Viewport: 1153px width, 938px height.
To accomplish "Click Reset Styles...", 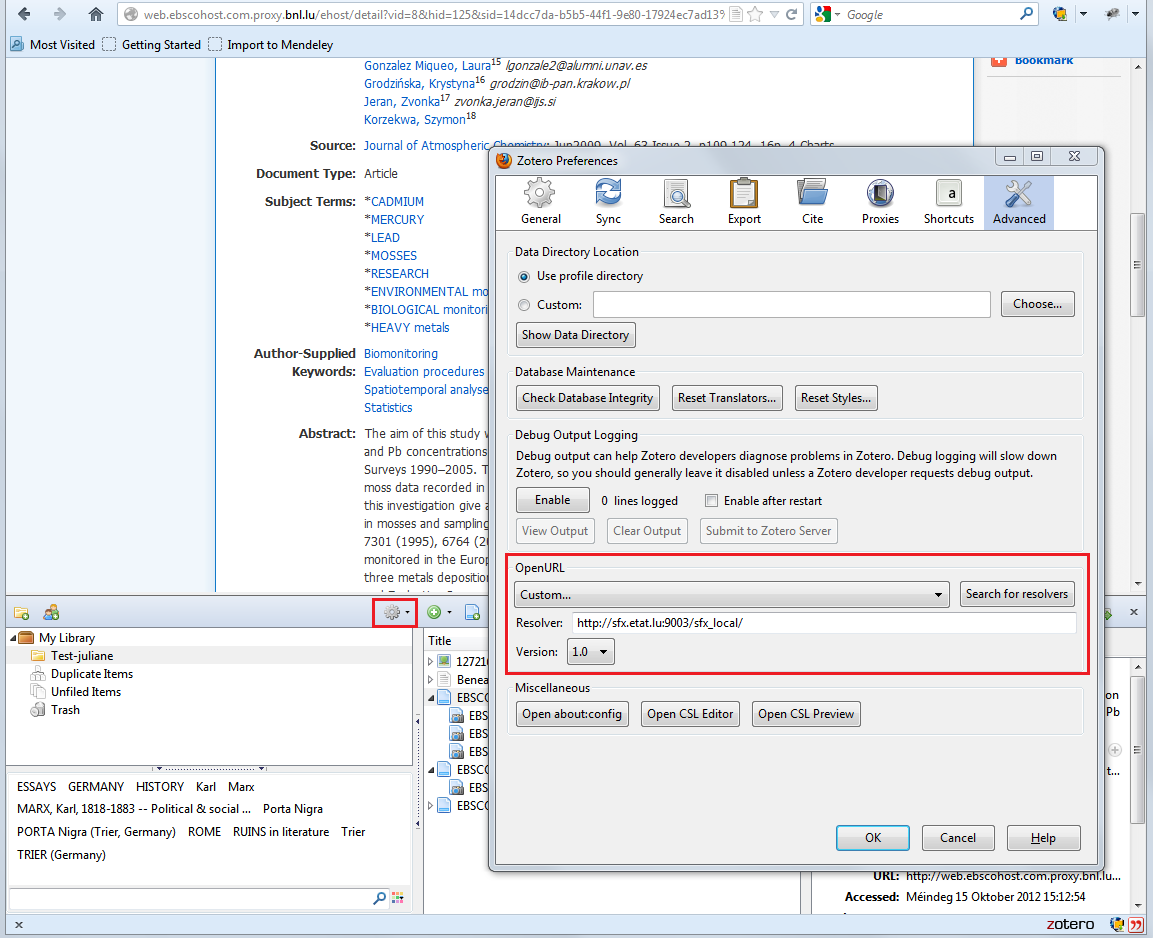I will [836, 398].
